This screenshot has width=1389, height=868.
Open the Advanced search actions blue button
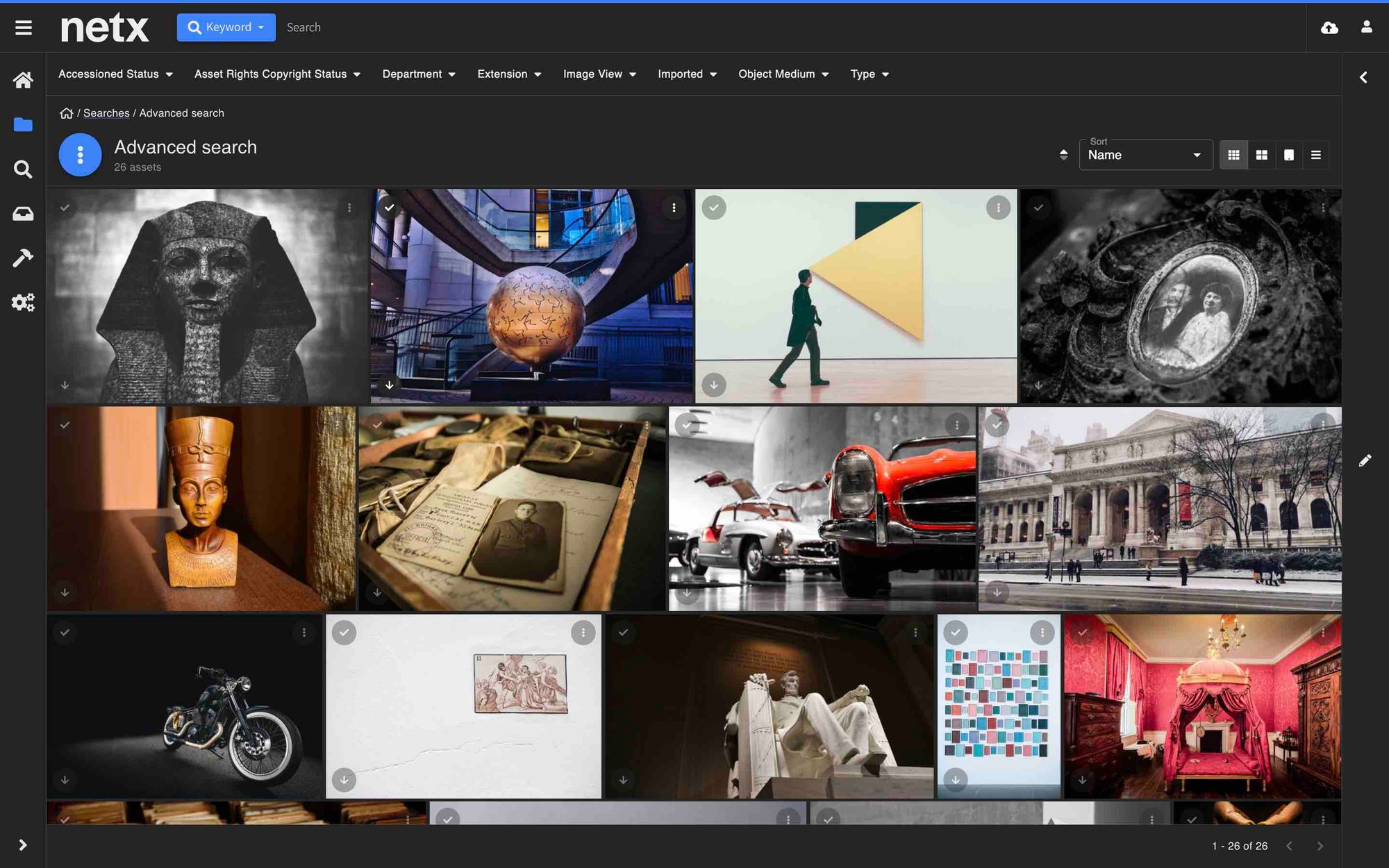tap(80, 155)
